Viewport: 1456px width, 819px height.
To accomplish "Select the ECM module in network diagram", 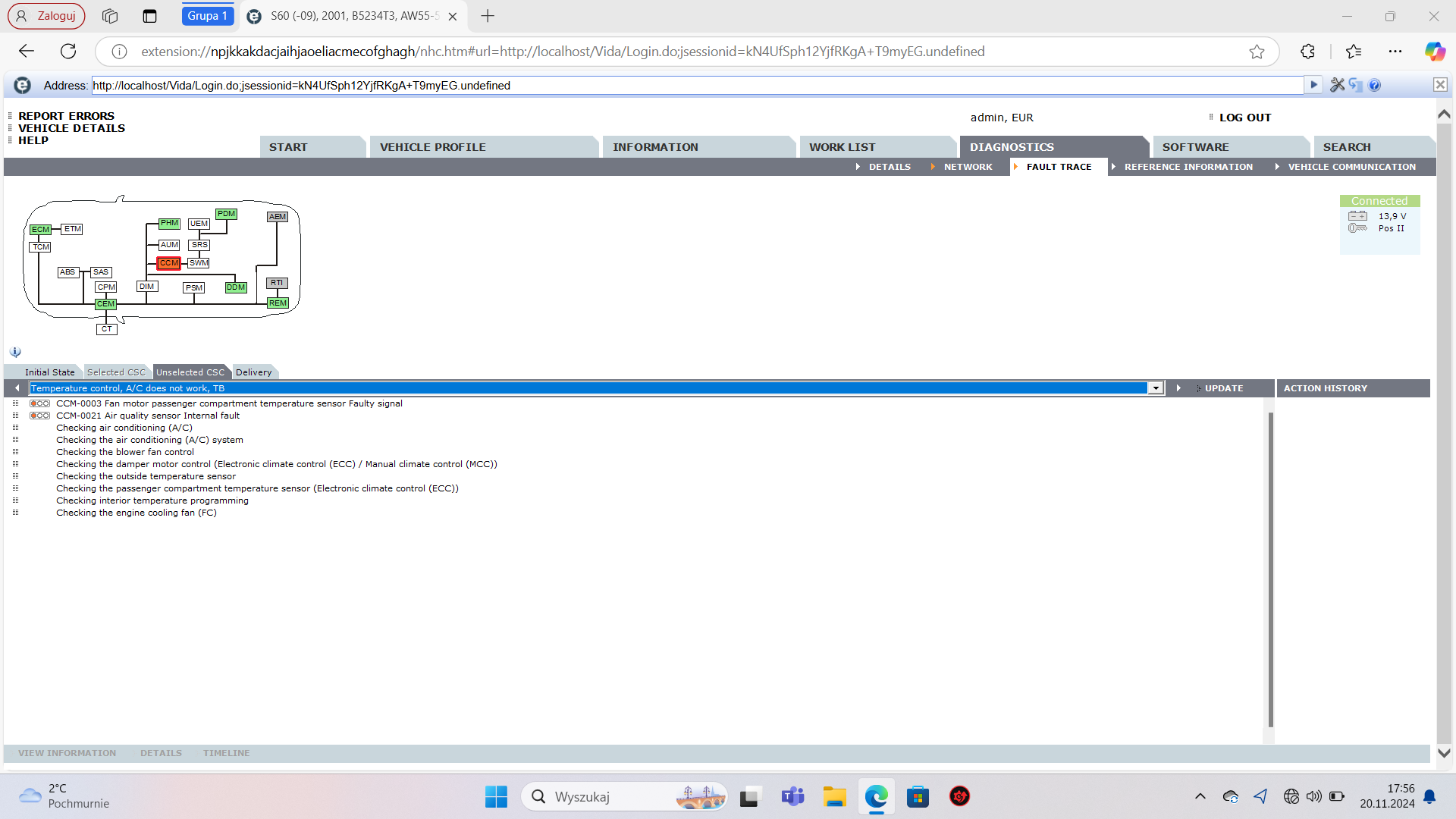I will tap(40, 230).
